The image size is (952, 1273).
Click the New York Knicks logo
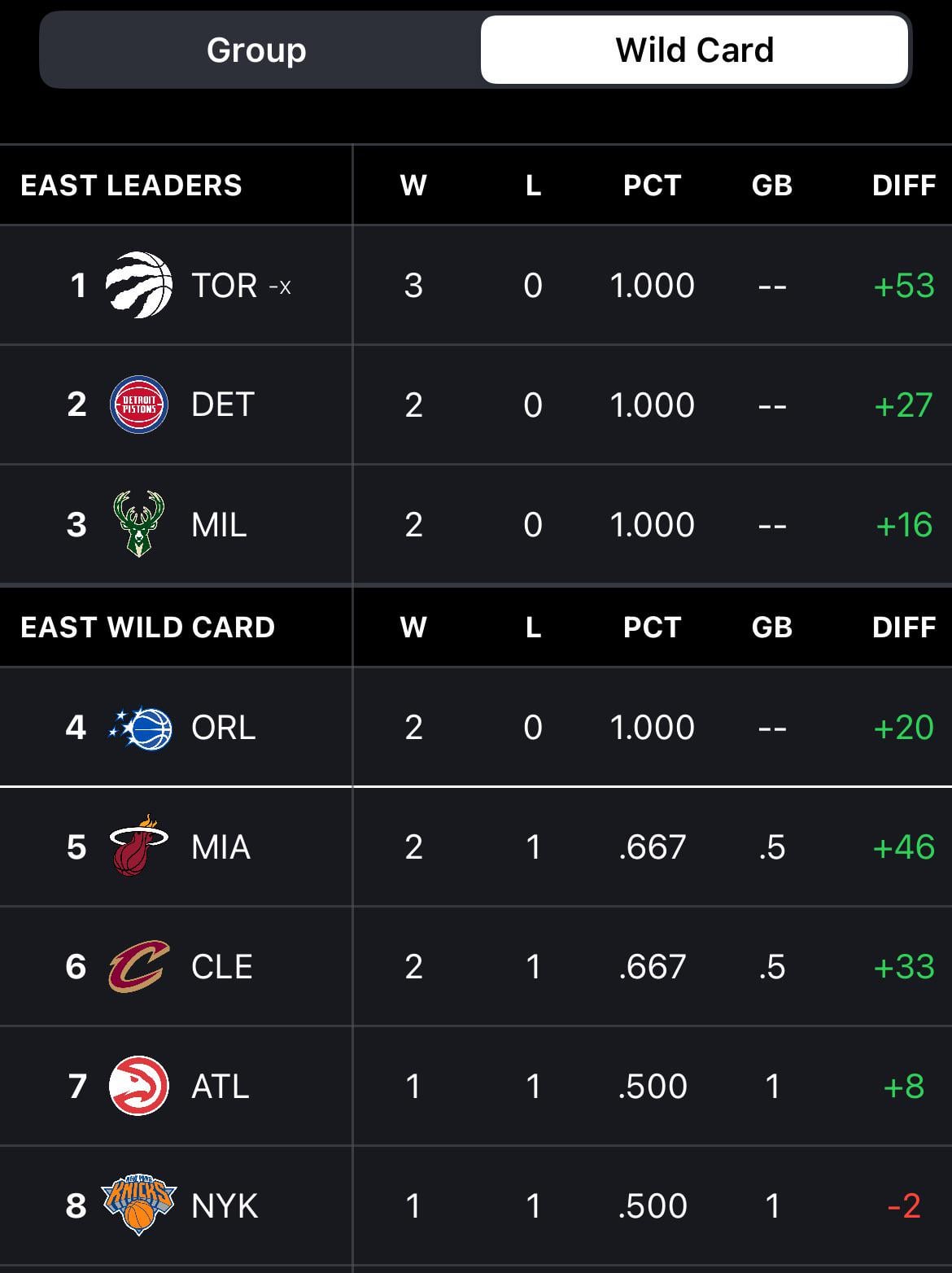point(138,1205)
